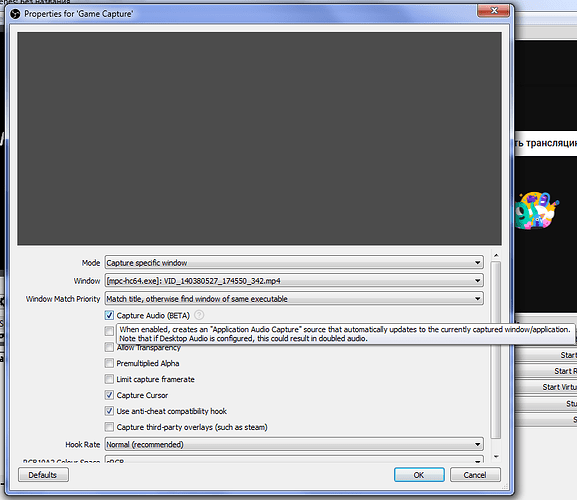The image size is (577, 500).
Task: Uncheck Capture Audio (BETA) checkbox
Action: 109,315
